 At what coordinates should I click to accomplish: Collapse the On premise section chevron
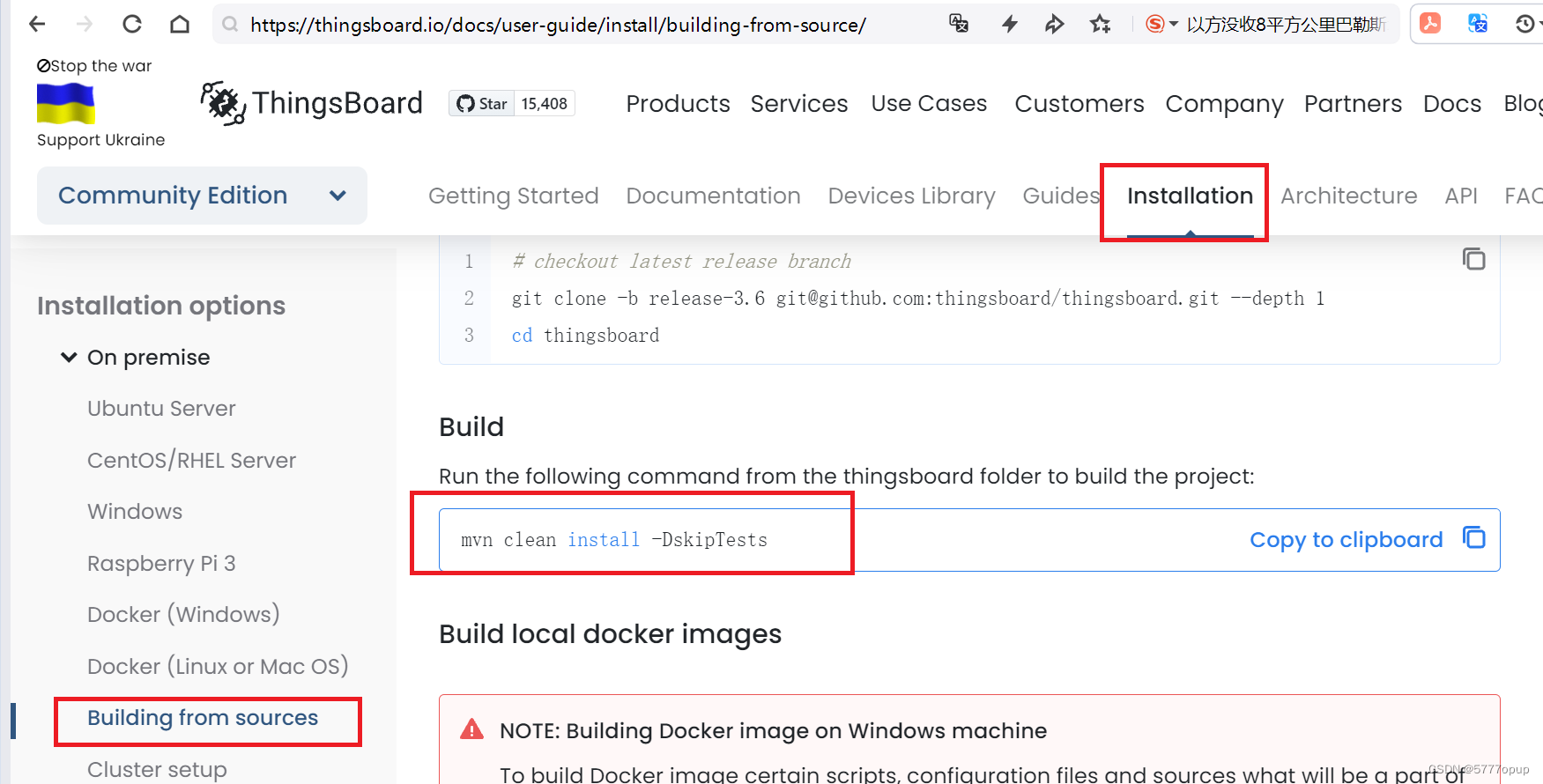69,357
